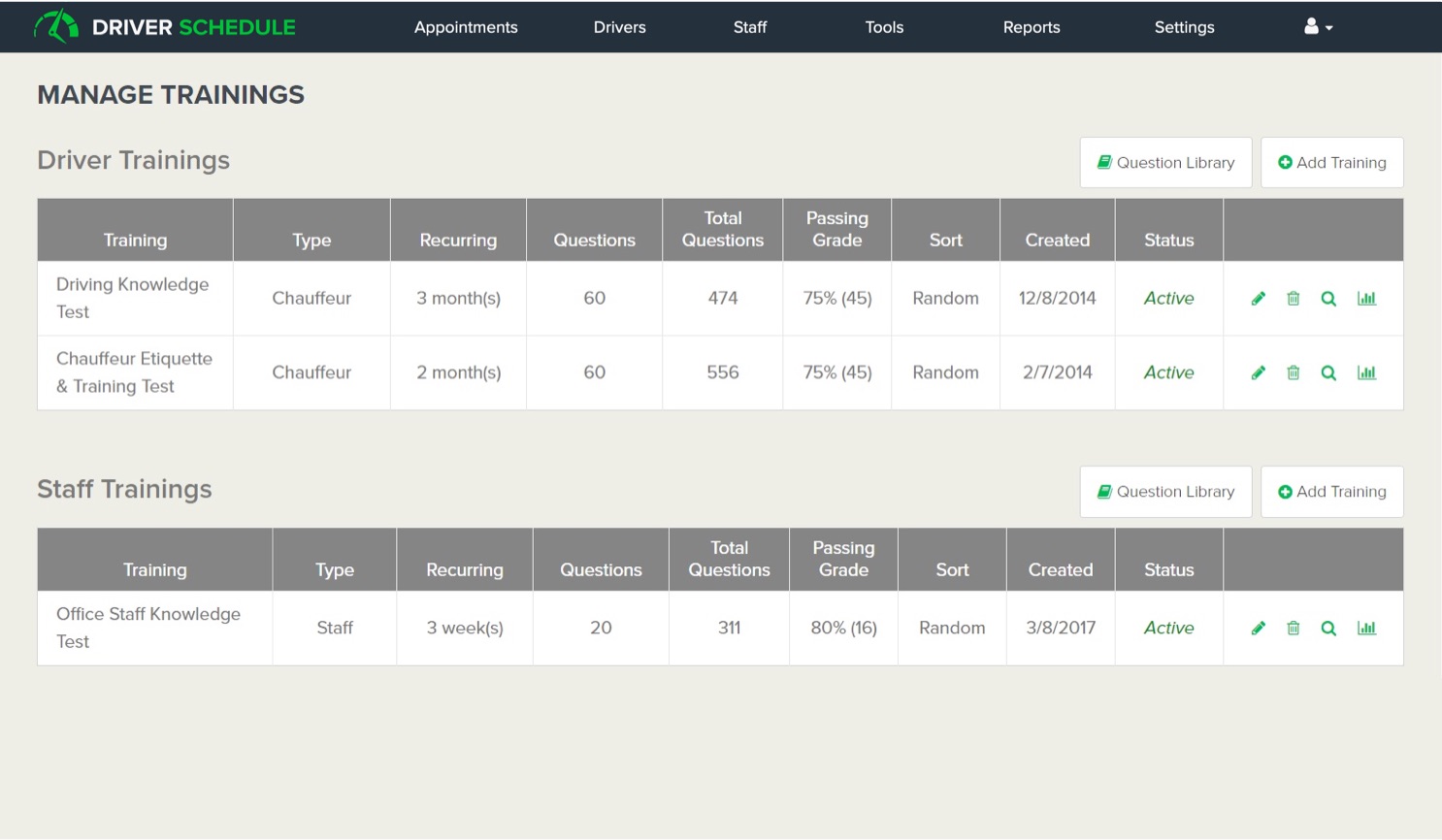Expand the user account dropdown
The width and height of the screenshot is (1442, 840).
pyautogui.click(x=1318, y=27)
